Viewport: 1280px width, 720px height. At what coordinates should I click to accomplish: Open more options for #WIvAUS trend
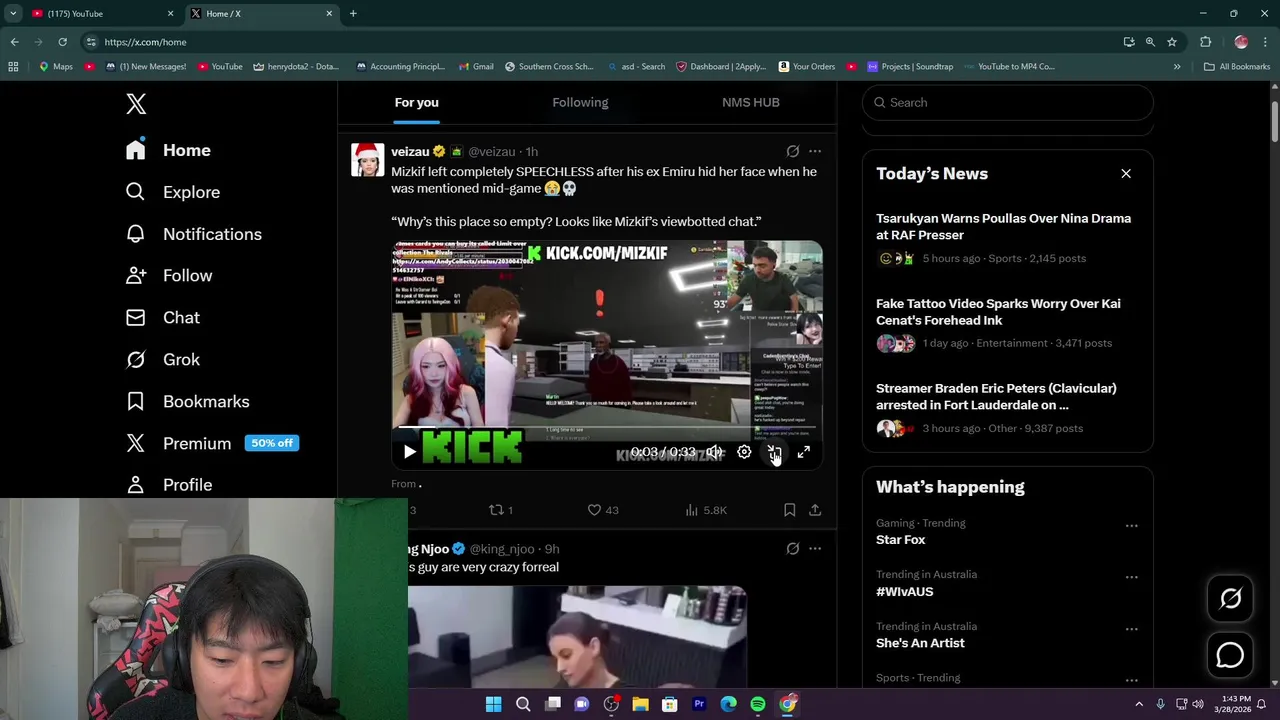coord(1131,577)
